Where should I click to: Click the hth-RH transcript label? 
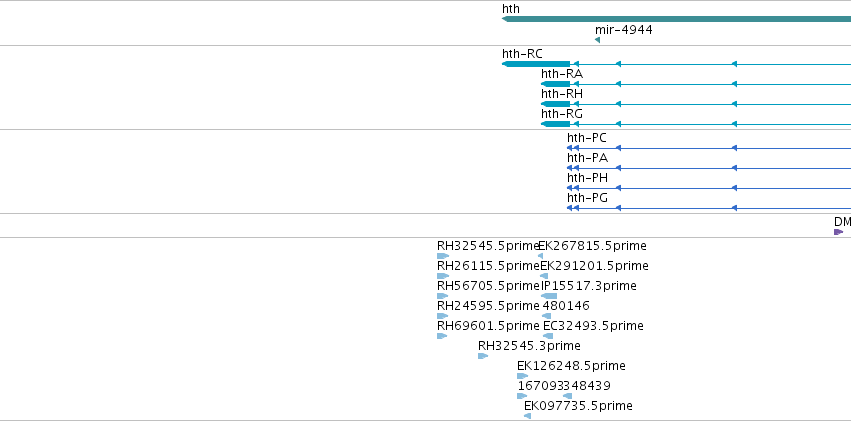point(562,94)
